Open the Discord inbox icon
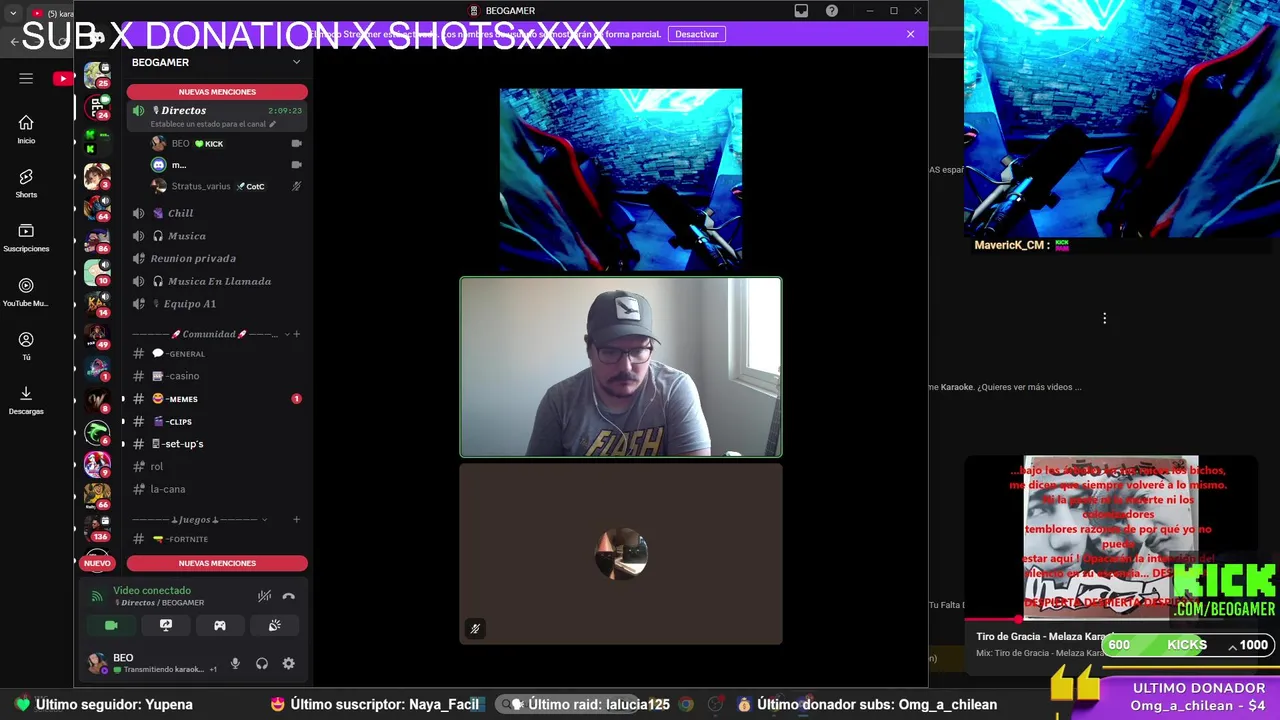The height and width of the screenshot is (720, 1280). click(x=801, y=11)
